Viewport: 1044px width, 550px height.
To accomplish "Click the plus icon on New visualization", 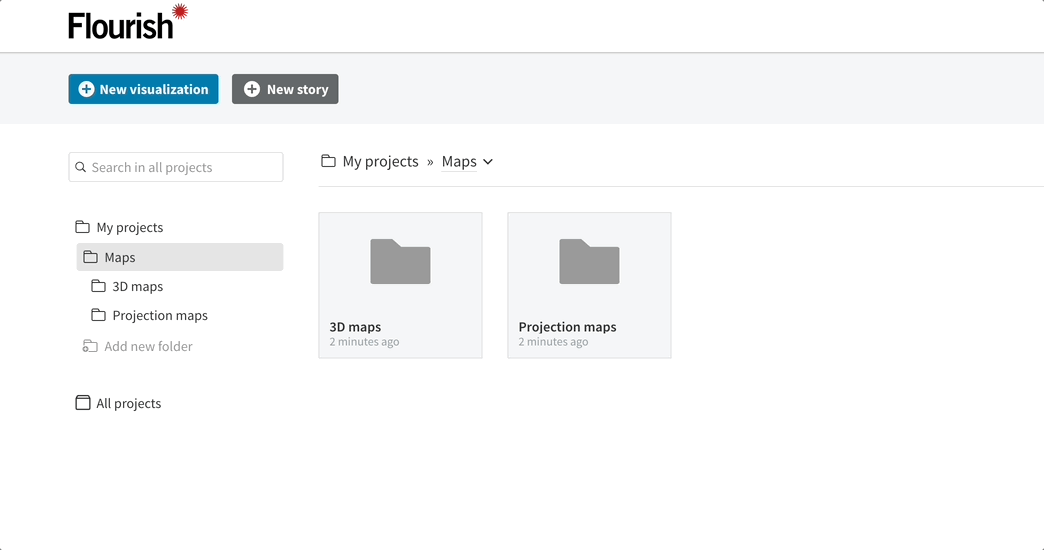I will (87, 89).
